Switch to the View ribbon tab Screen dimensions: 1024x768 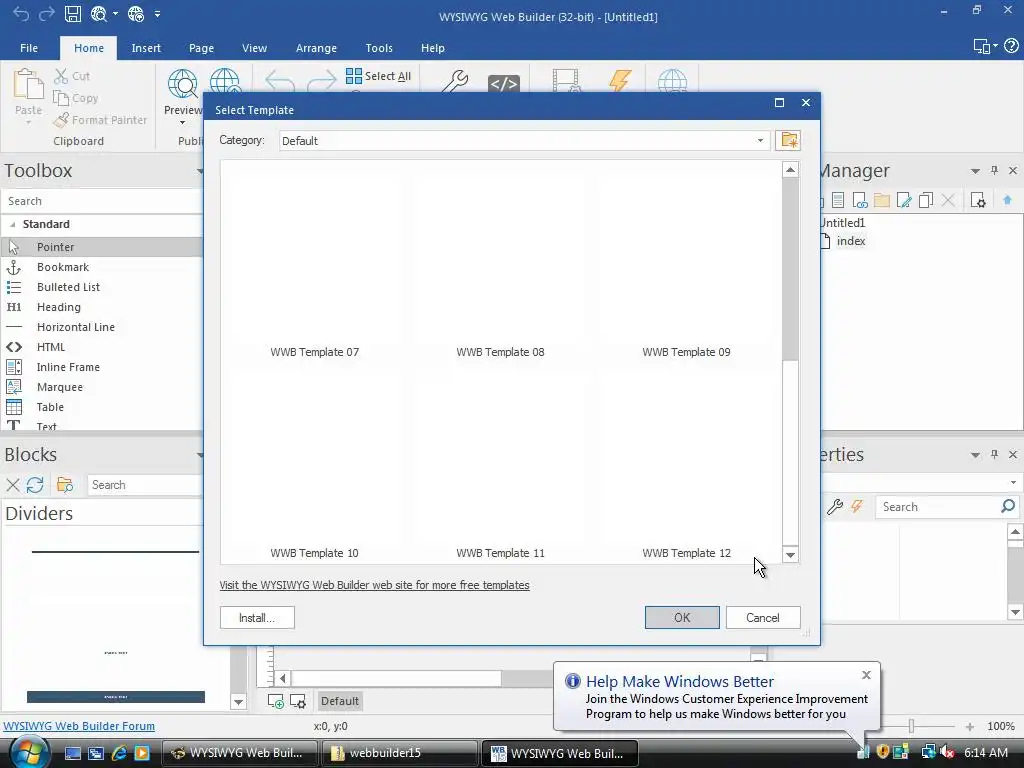click(x=254, y=48)
